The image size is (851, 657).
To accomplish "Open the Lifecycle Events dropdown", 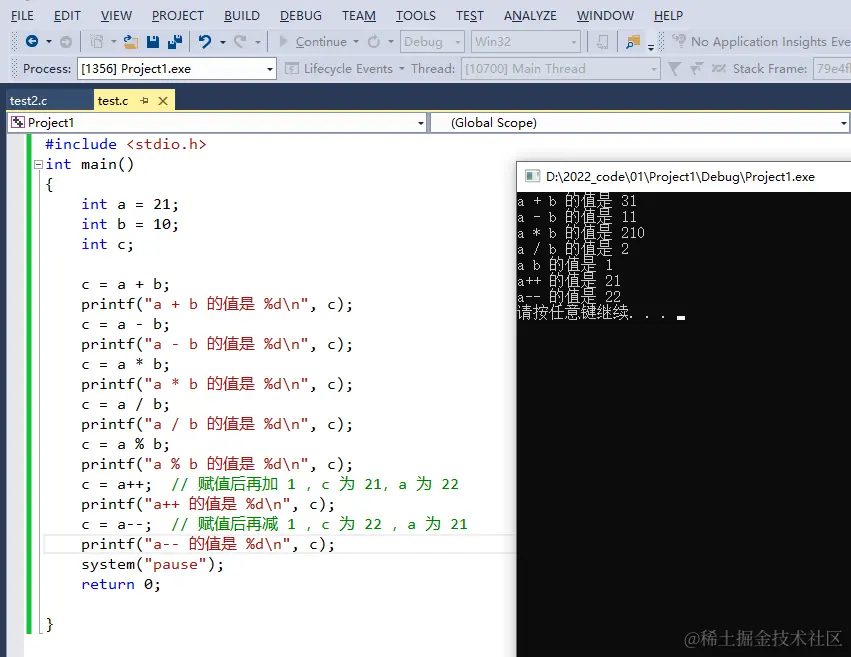I will [402, 69].
